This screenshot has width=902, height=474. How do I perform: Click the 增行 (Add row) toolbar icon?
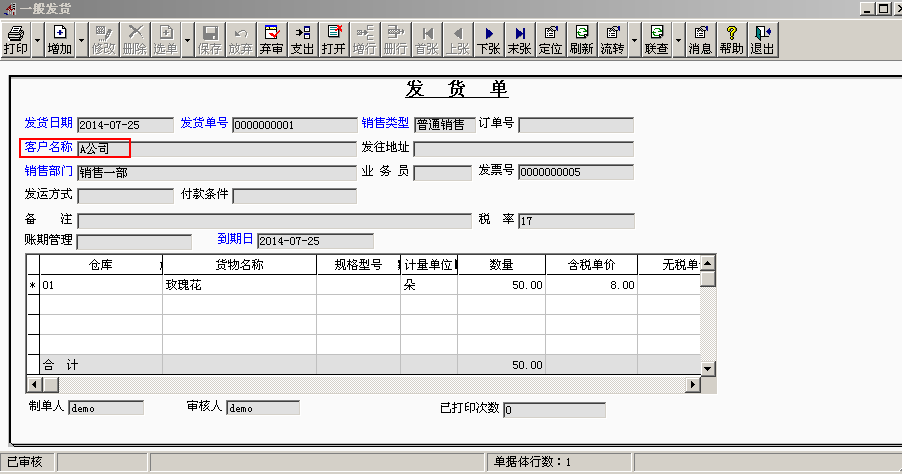tap(364, 40)
